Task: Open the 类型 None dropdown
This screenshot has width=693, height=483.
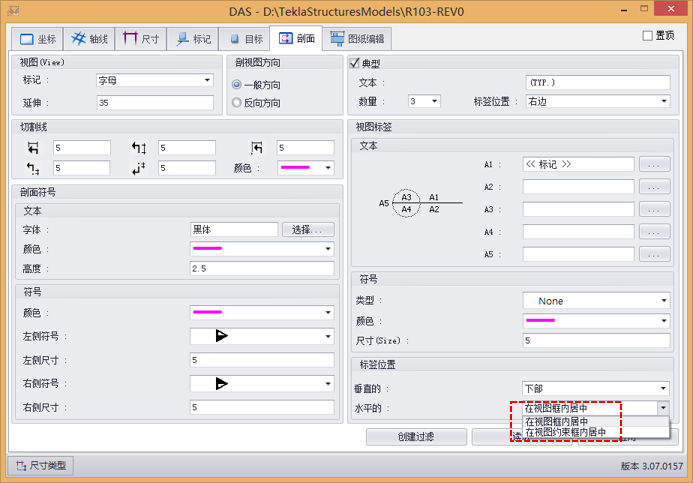Action: (x=596, y=301)
